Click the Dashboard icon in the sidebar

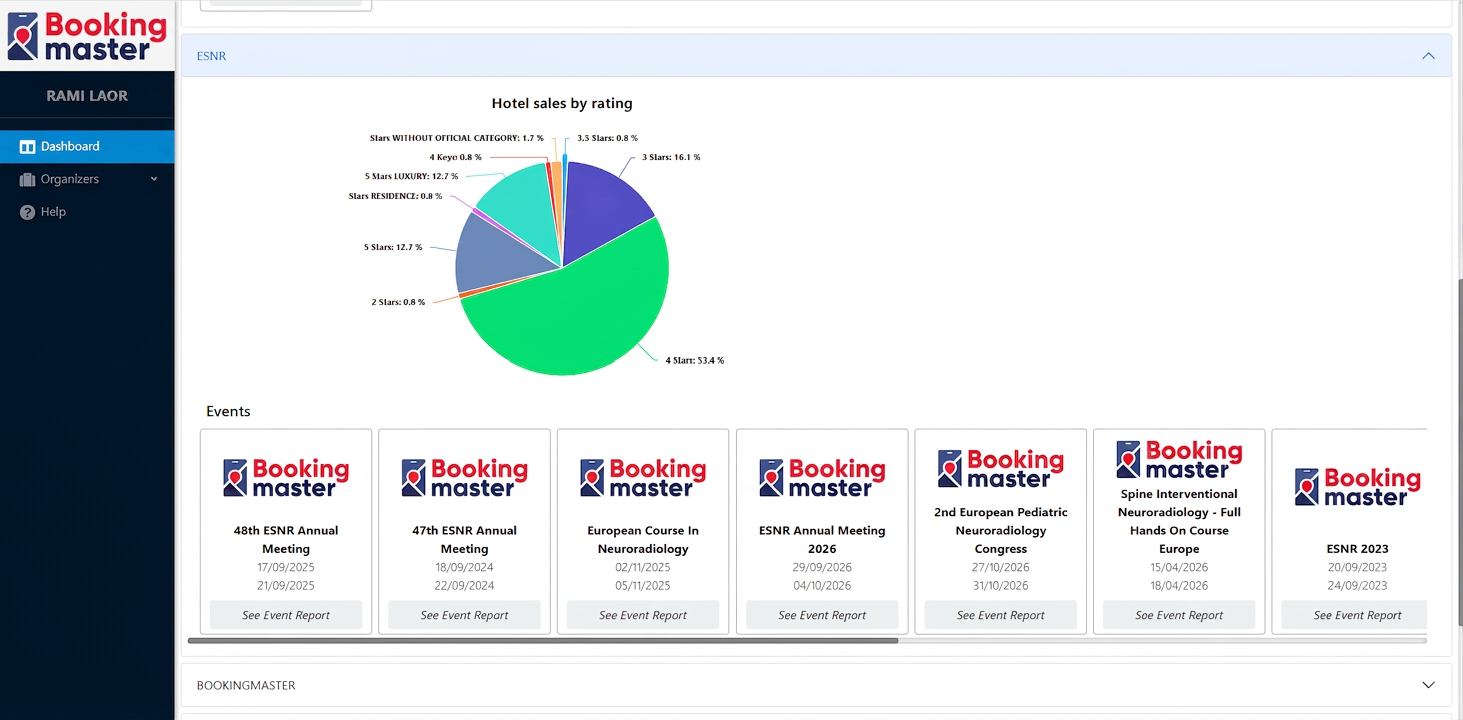coord(28,146)
